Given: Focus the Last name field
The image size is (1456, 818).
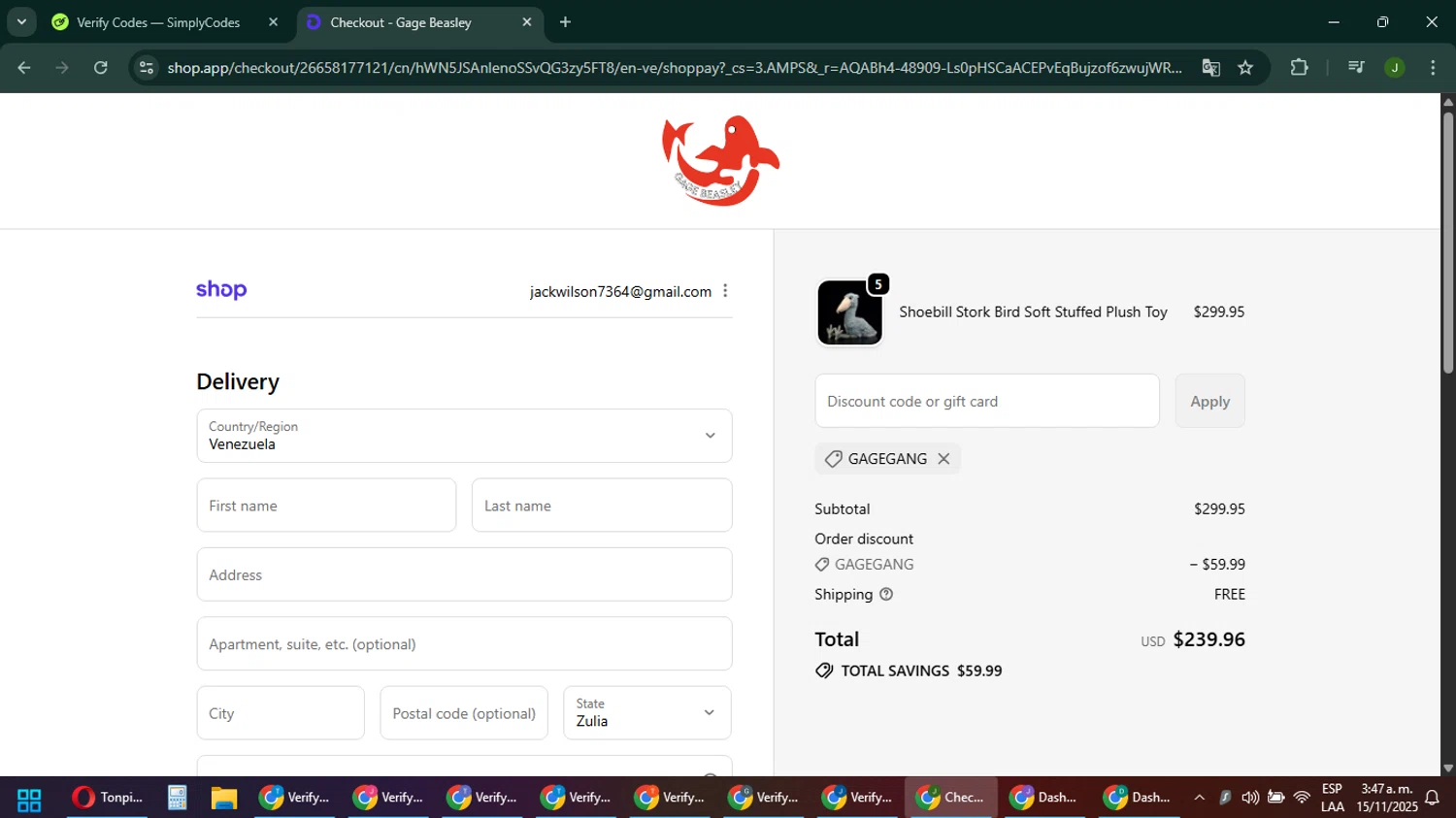Looking at the screenshot, I should click(x=602, y=506).
